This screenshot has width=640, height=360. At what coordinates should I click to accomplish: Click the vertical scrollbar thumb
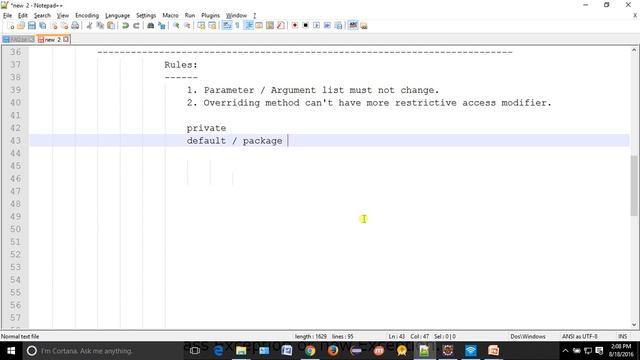coord(634,186)
